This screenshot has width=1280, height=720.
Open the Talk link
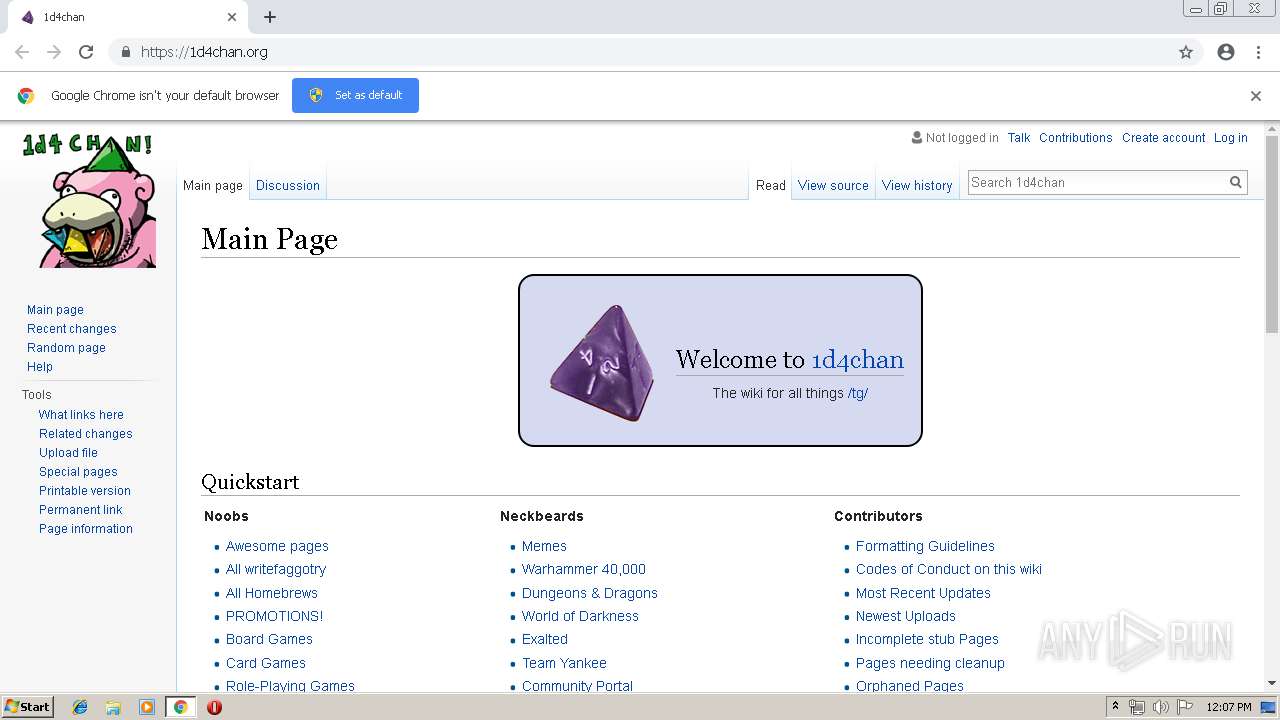[1019, 138]
